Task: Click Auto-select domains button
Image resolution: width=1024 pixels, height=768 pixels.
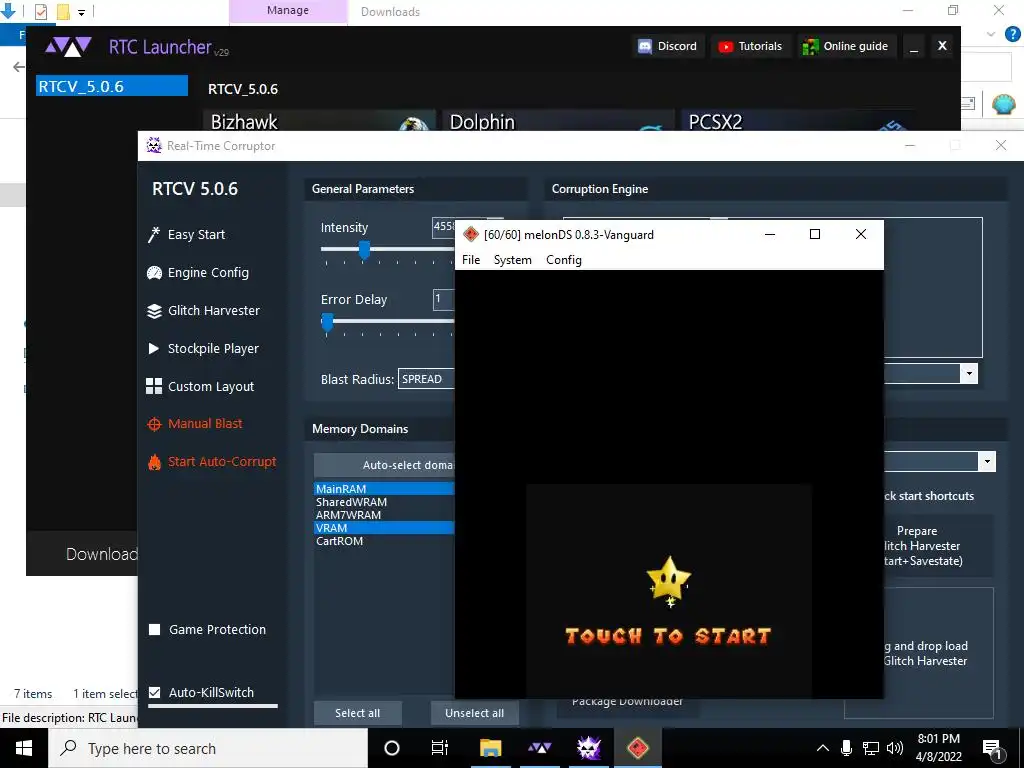Action: pyautogui.click(x=385, y=465)
